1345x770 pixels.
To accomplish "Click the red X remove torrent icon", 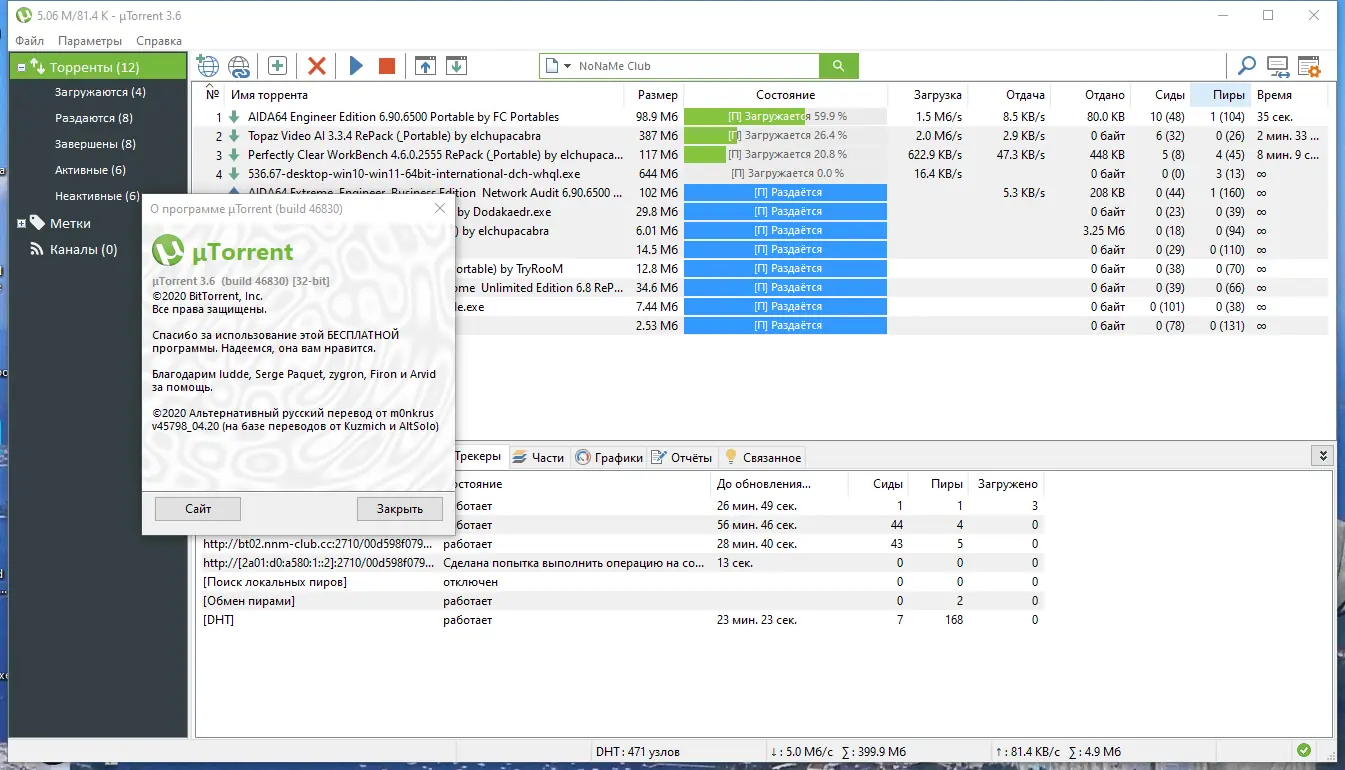I will click(x=317, y=66).
